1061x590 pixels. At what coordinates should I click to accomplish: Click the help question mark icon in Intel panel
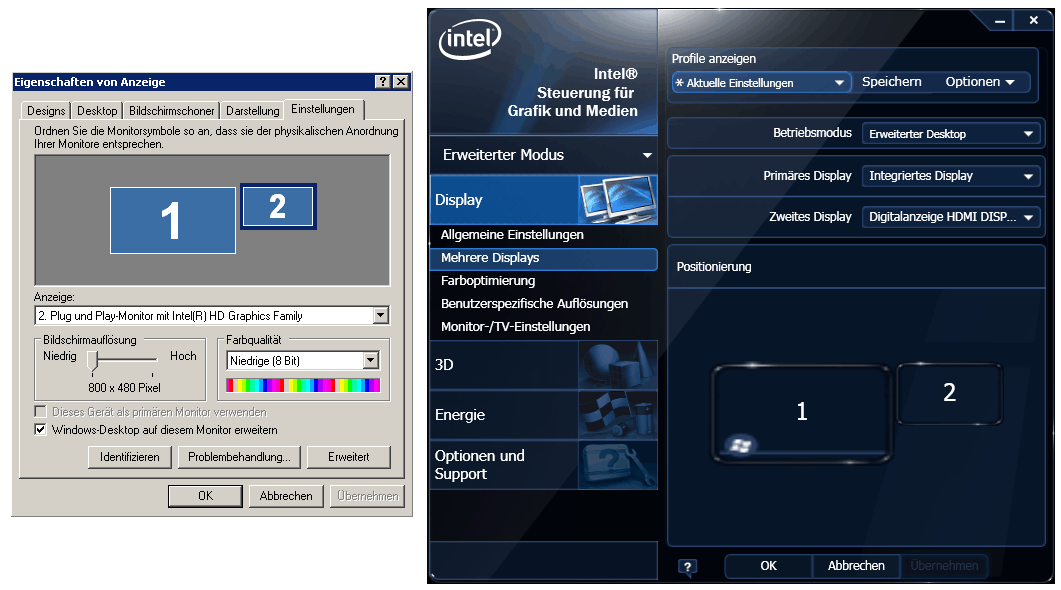687,567
